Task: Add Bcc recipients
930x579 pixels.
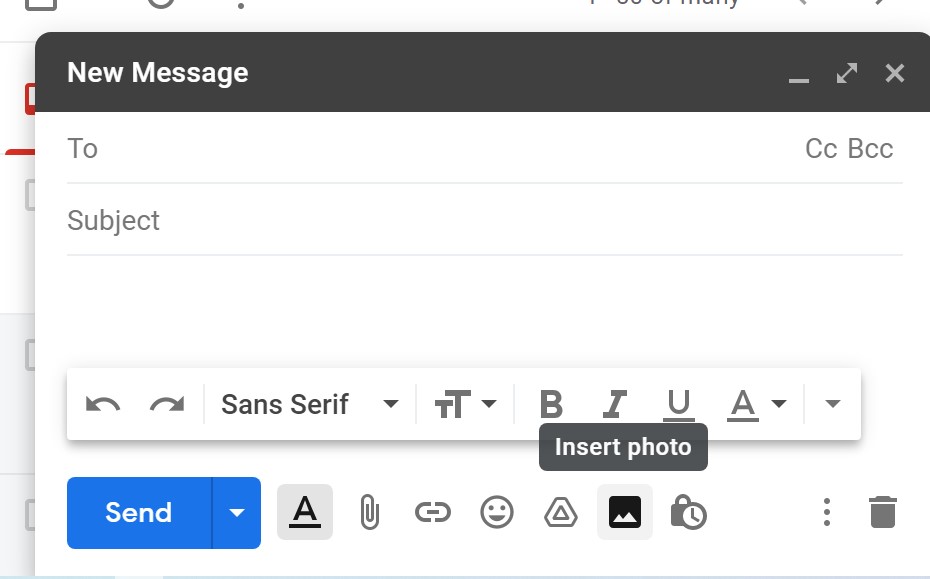Action: [x=870, y=149]
